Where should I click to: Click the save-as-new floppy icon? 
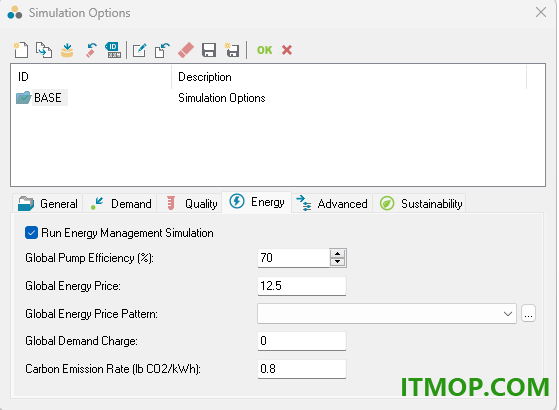click(x=232, y=50)
